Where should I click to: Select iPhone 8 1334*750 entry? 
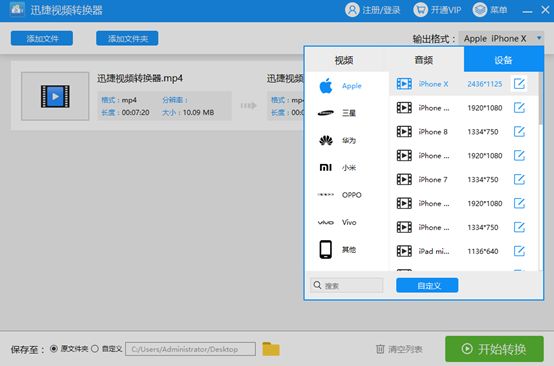[x=464, y=132]
